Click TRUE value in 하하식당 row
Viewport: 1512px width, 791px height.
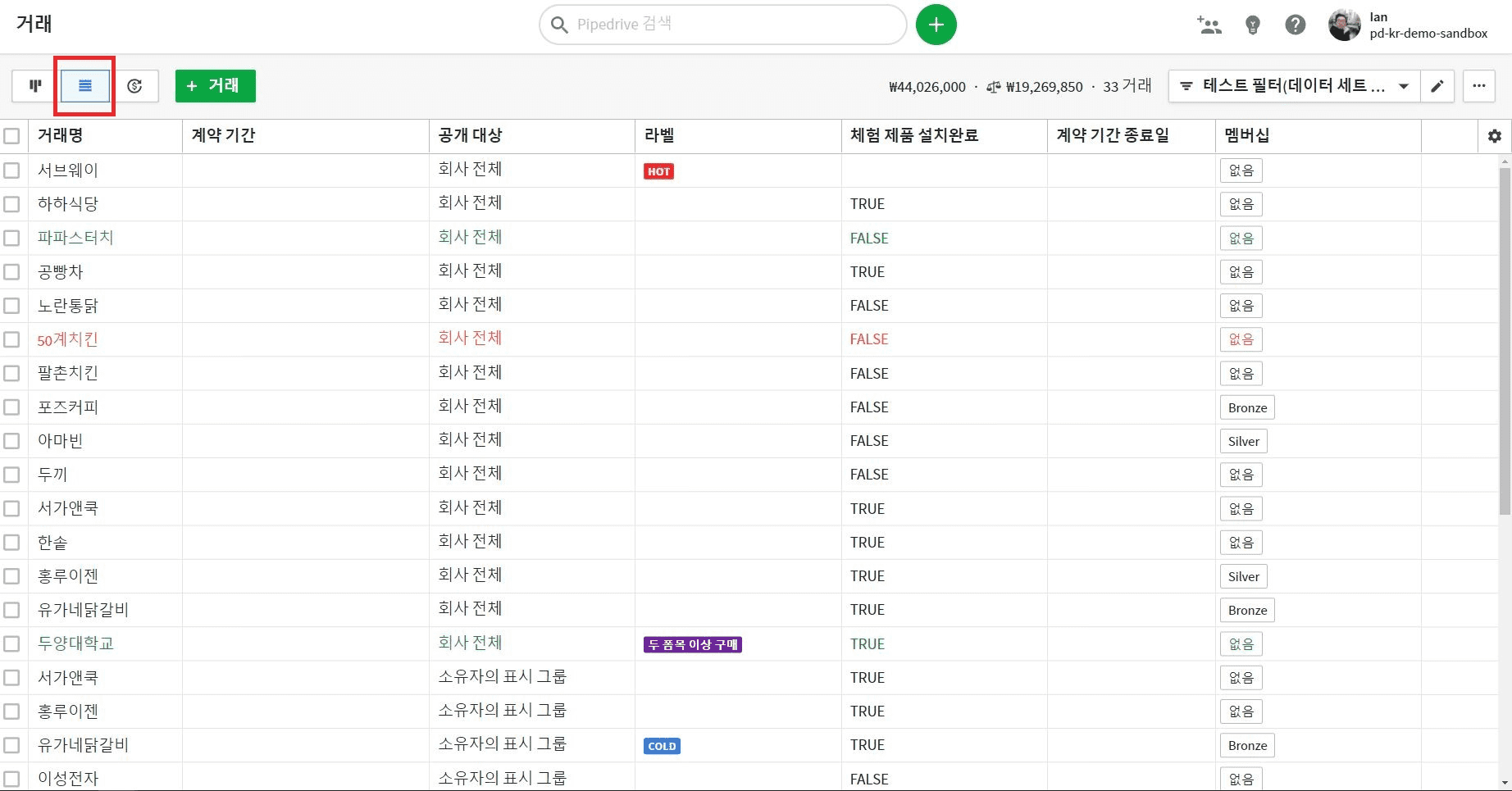(868, 204)
